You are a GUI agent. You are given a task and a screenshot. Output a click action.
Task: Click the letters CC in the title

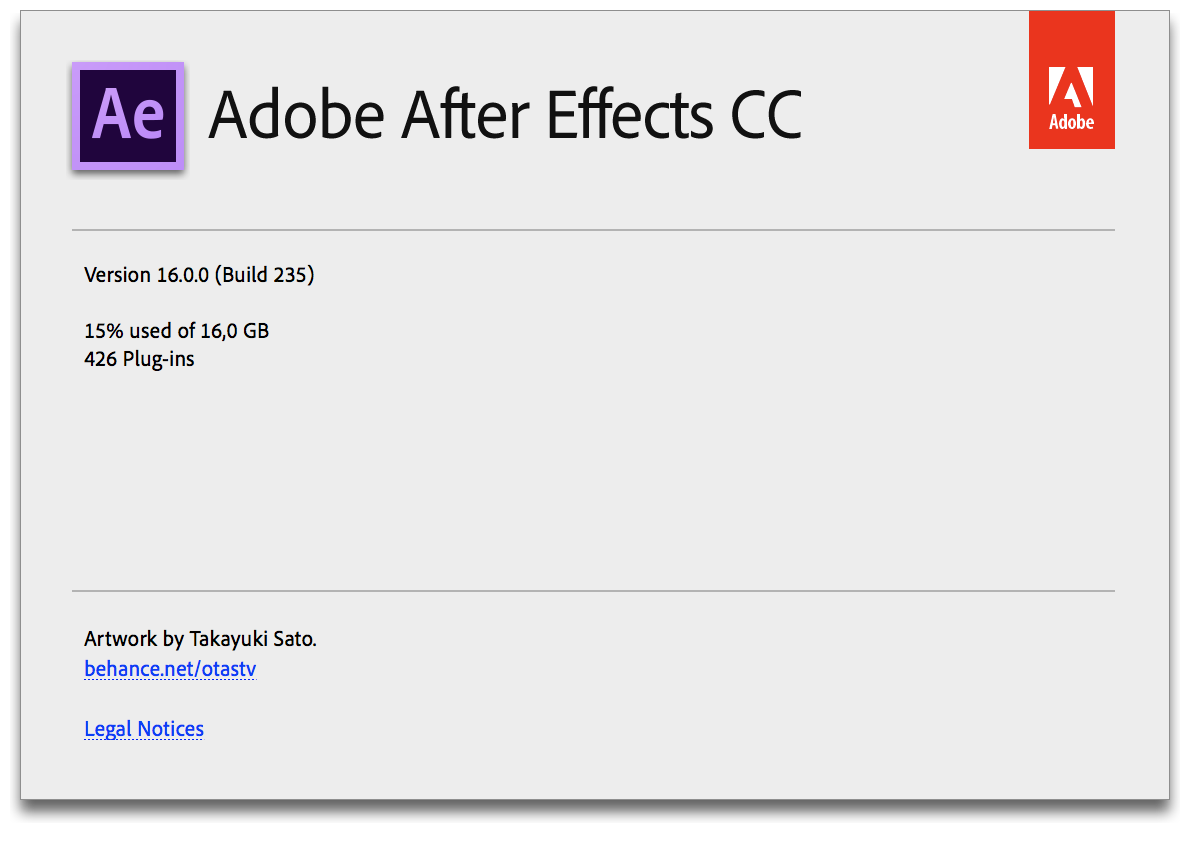tap(766, 114)
